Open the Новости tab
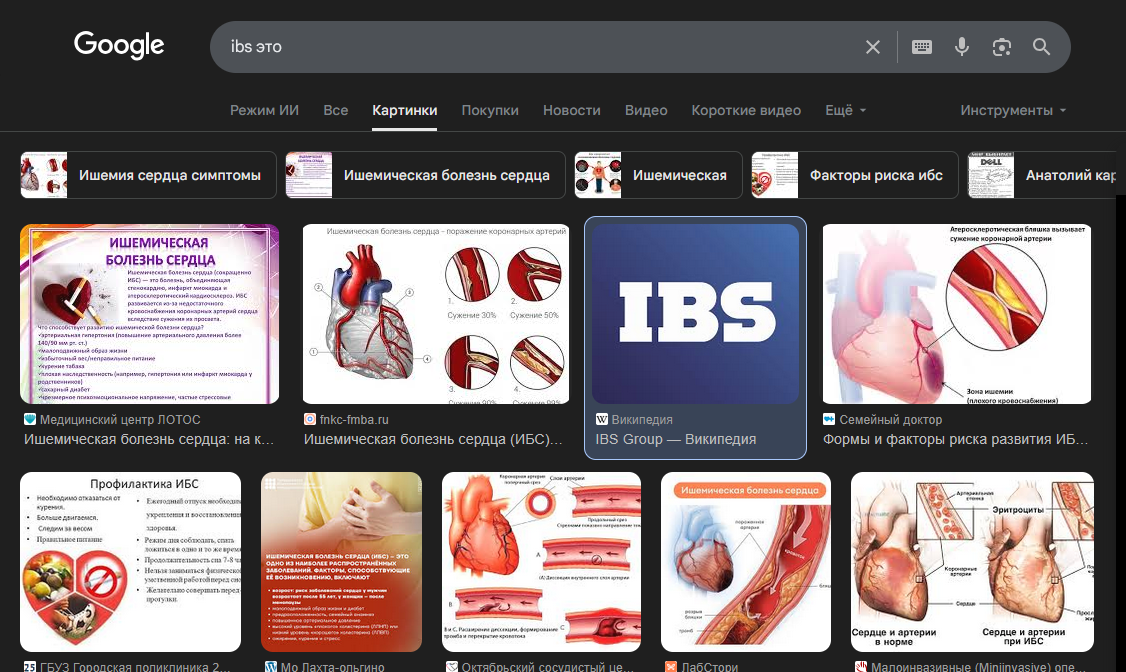This screenshot has height=672, width=1126. pos(572,111)
